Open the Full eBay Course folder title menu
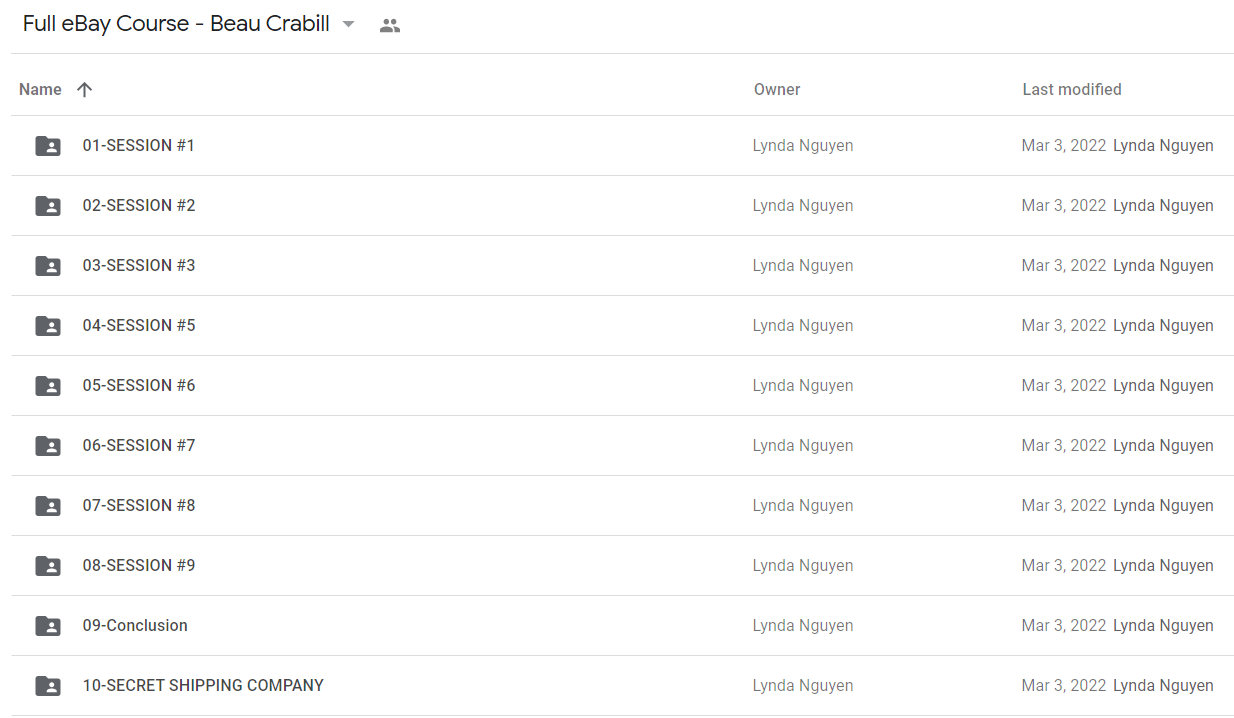 point(176,24)
